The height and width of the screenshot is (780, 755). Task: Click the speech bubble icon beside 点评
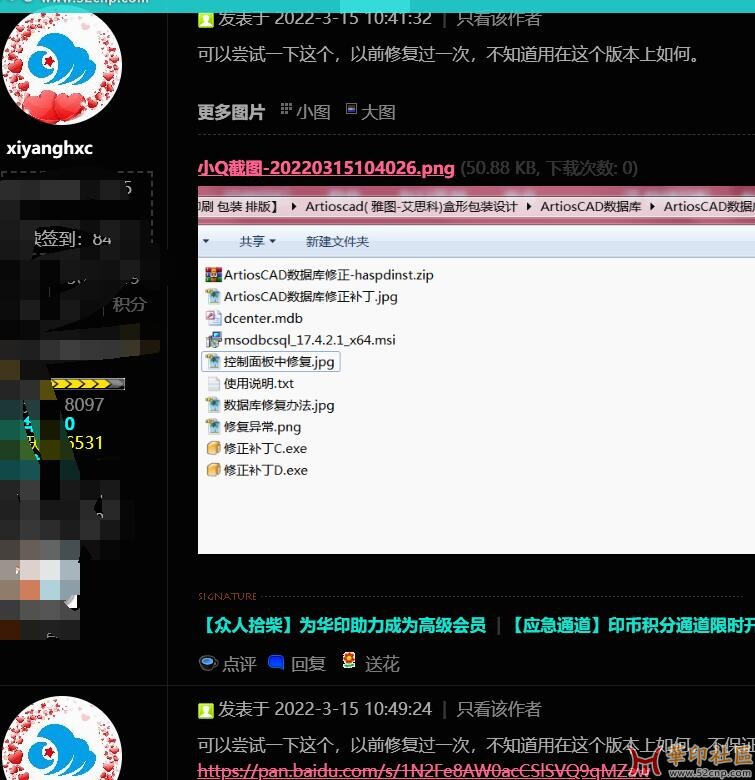208,663
